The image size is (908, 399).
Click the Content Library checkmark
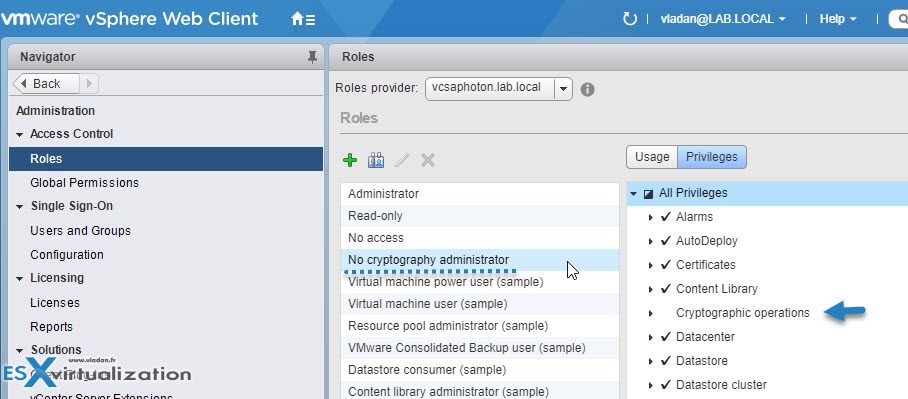pyautogui.click(x=666, y=289)
